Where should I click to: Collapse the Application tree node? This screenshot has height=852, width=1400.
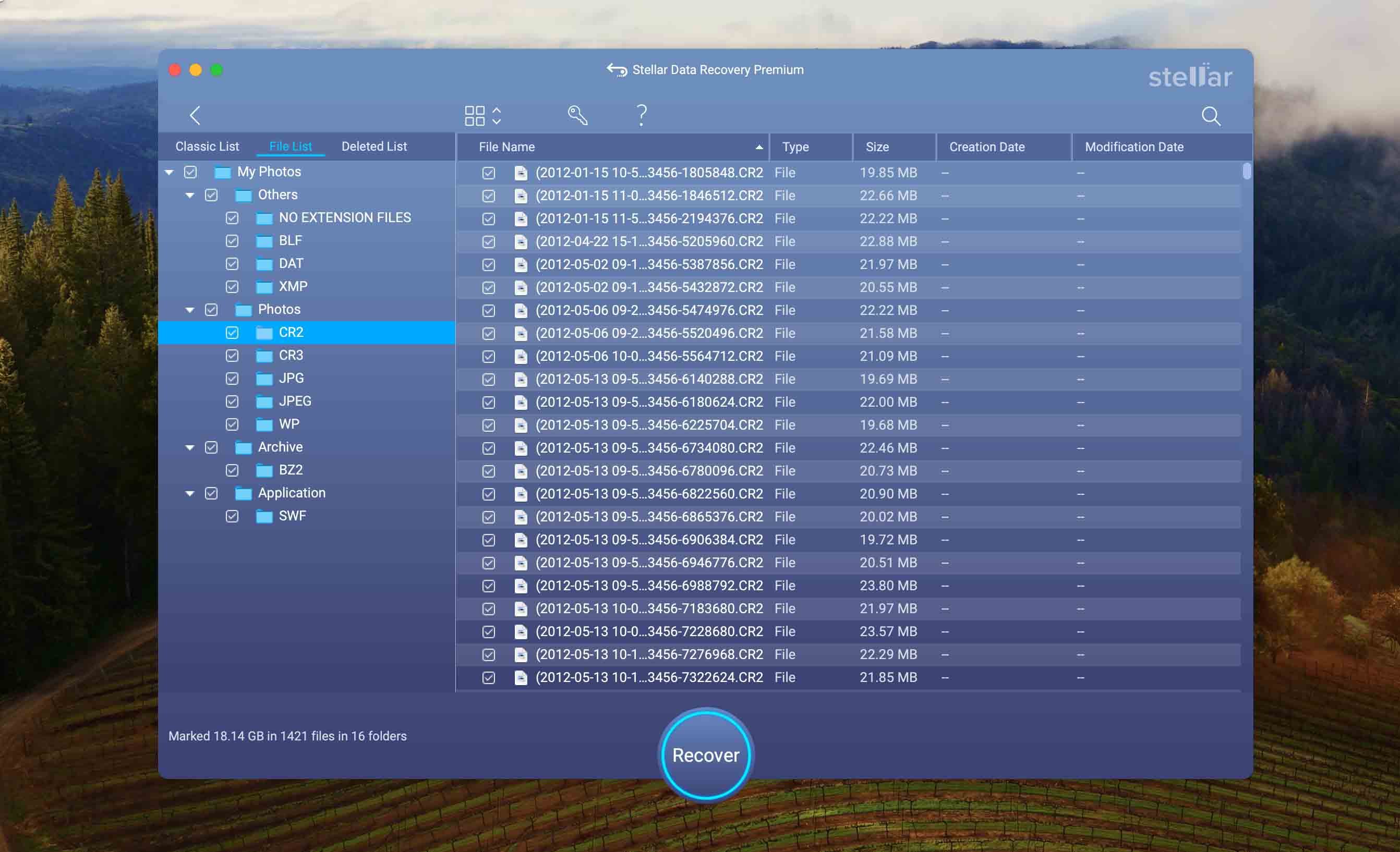click(x=190, y=494)
